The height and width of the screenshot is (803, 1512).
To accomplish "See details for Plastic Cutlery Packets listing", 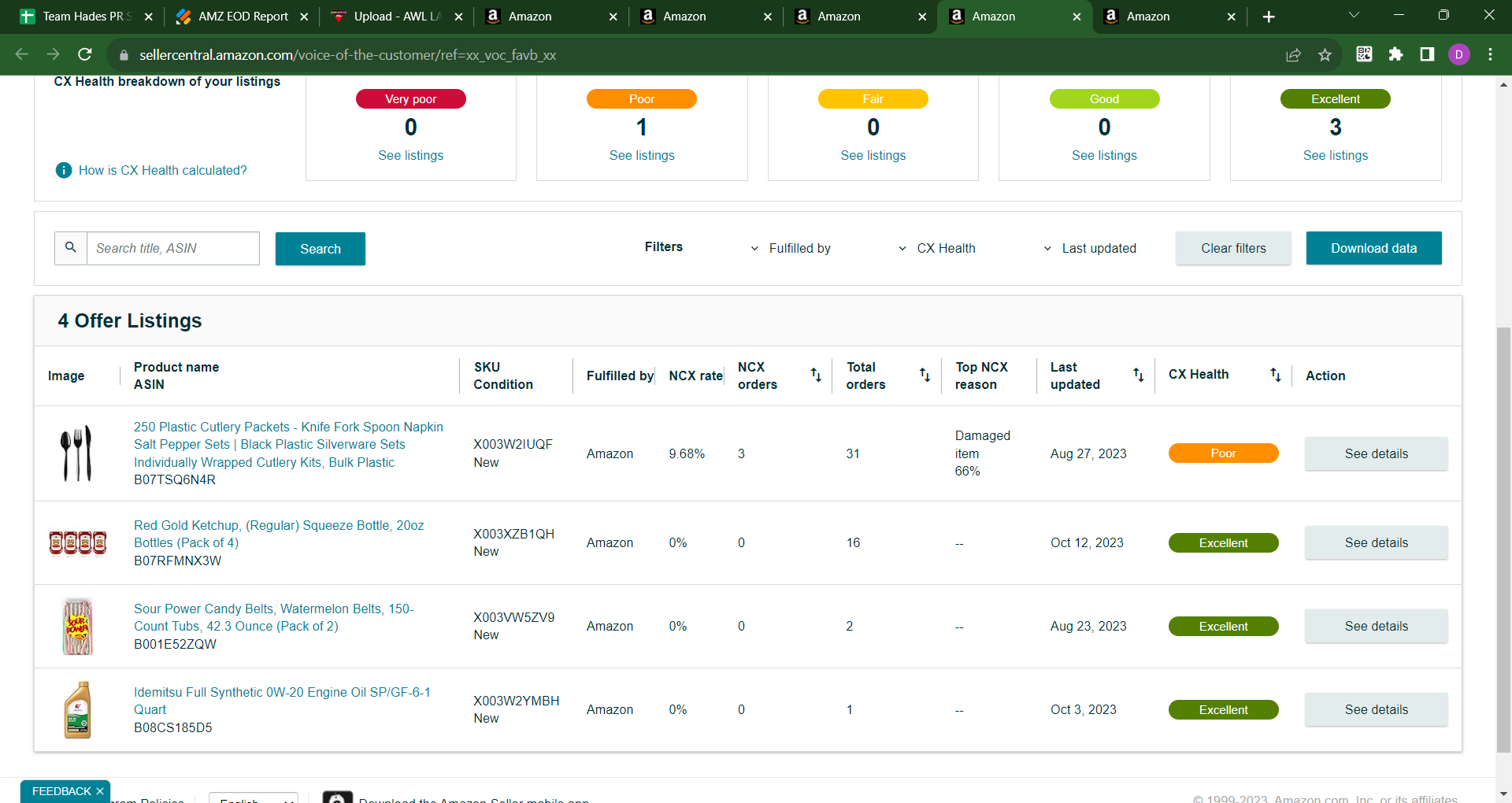I will click(1377, 453).
